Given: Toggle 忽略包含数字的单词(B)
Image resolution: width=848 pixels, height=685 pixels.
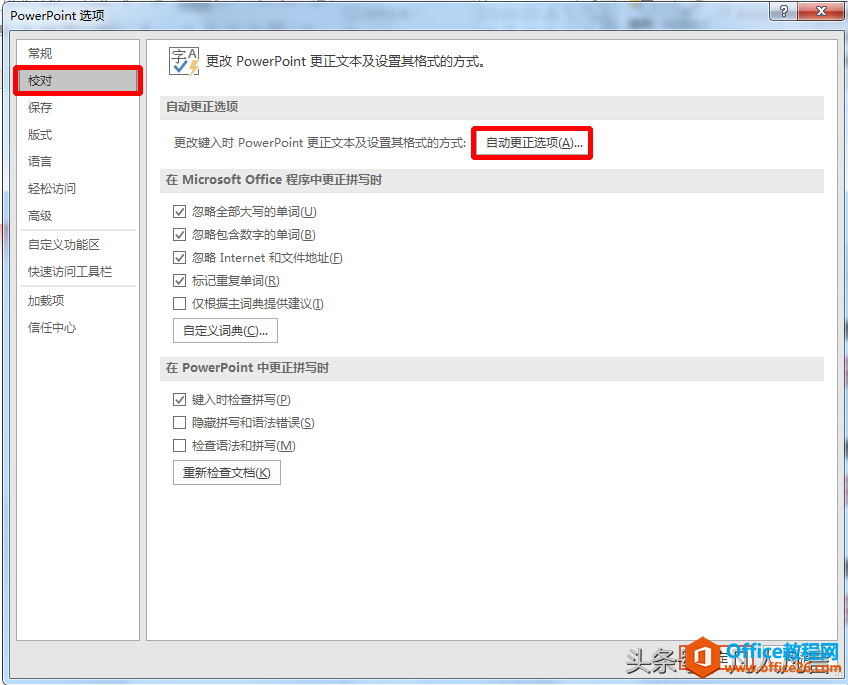Looking at the screenshot, I should [178, 234].
